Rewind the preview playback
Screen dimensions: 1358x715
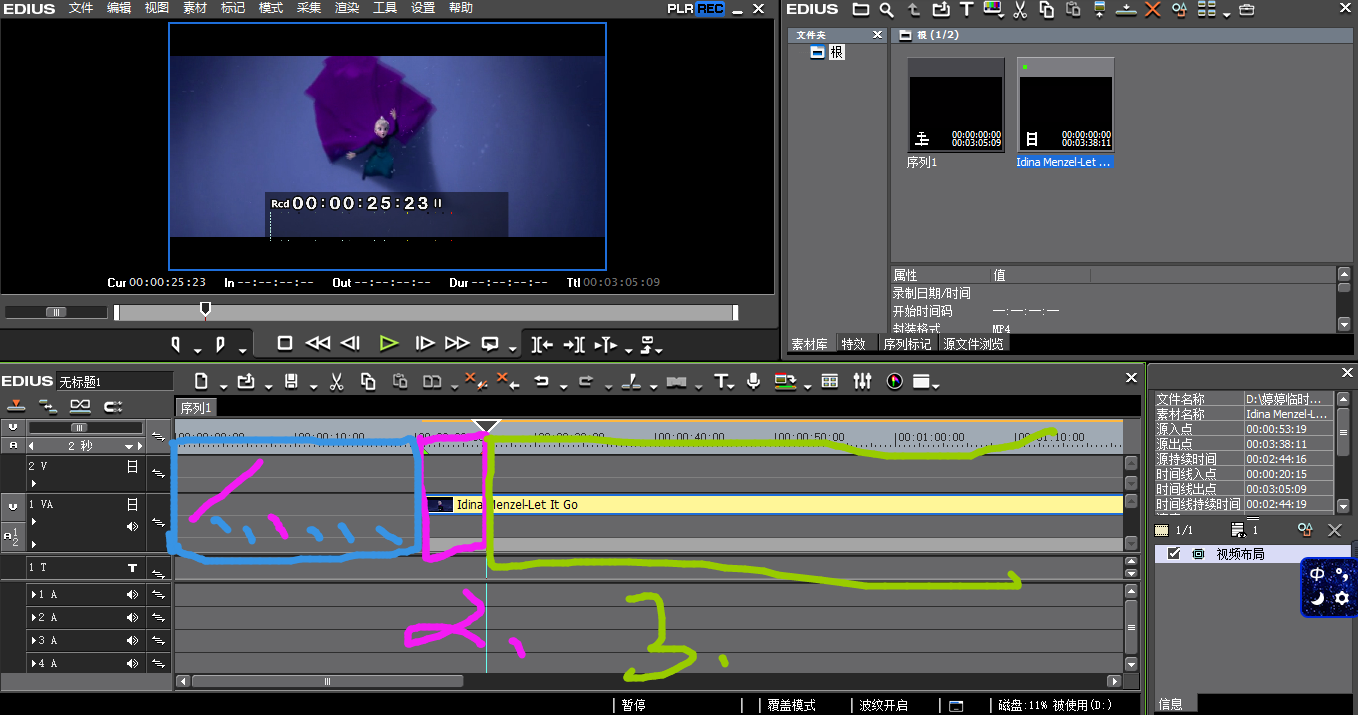(318, 343)
